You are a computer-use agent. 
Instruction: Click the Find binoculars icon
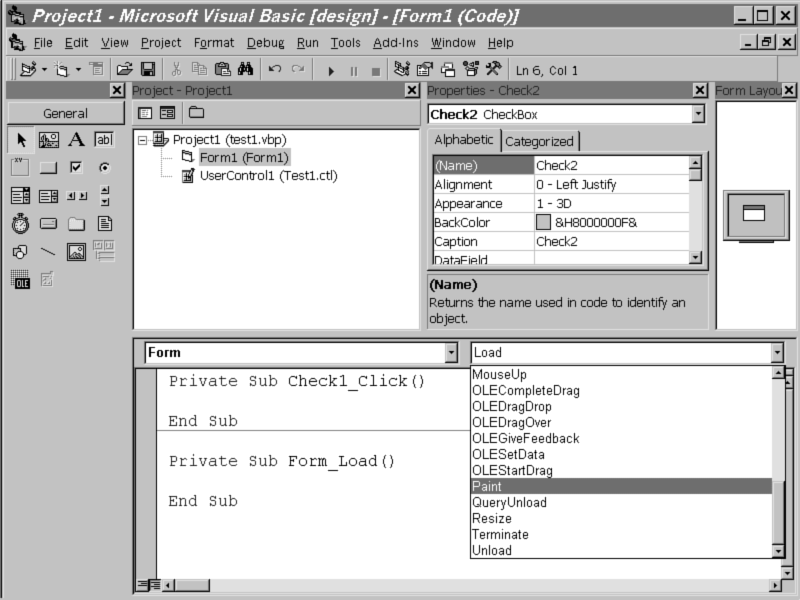pyautogui.click(x=245, y=70)
